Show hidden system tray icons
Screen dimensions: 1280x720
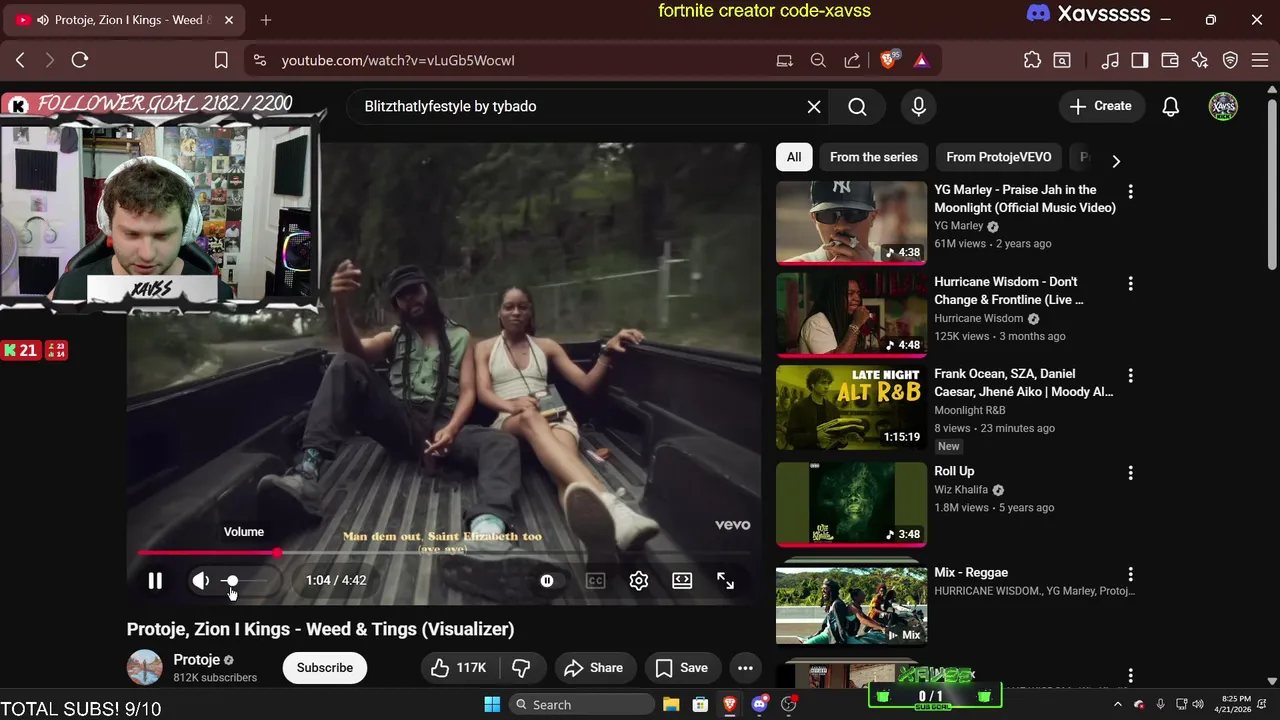(1118, 705)
